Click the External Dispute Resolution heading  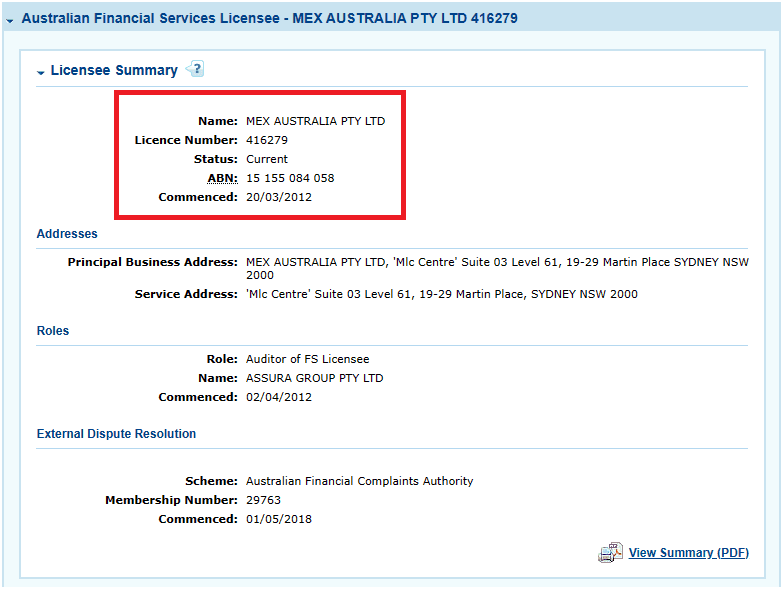click(116, 434)
